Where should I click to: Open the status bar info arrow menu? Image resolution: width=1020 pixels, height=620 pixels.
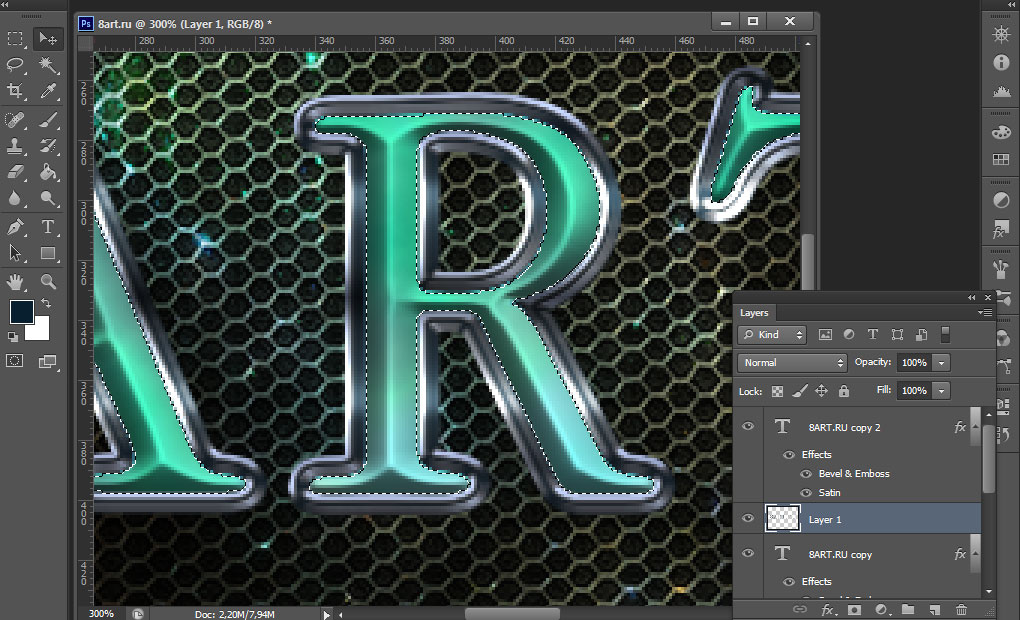pyautogui.click(x=326, y=614)
